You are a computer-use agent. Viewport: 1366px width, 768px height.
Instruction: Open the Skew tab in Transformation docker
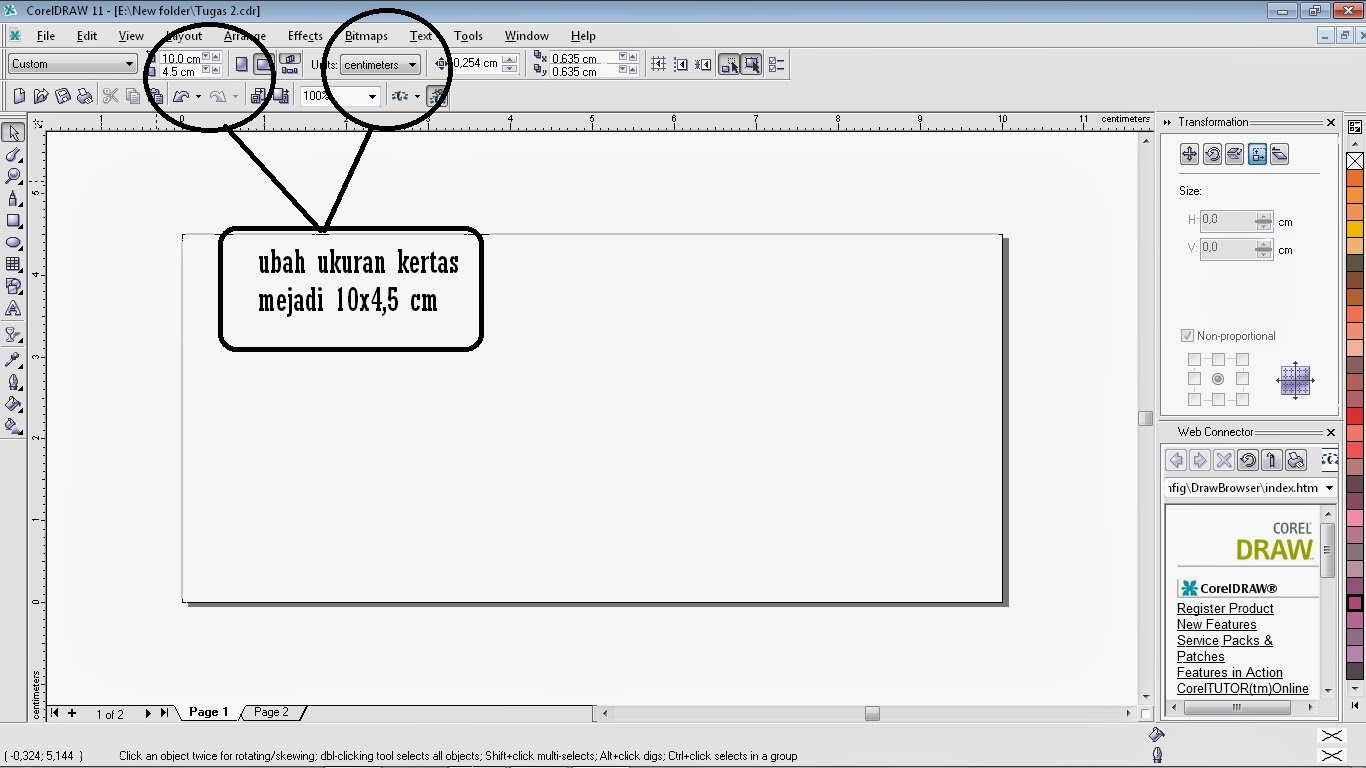[x=1280, y=154]
